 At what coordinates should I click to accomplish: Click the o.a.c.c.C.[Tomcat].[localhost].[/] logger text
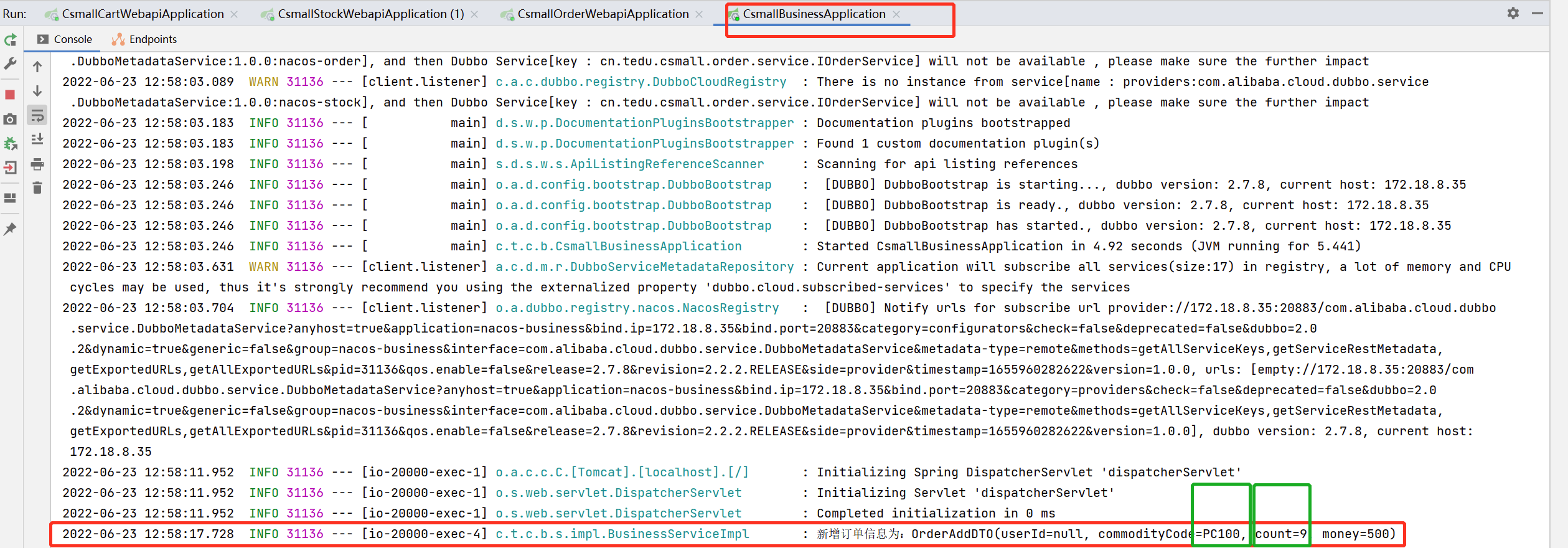coord(622,472)
